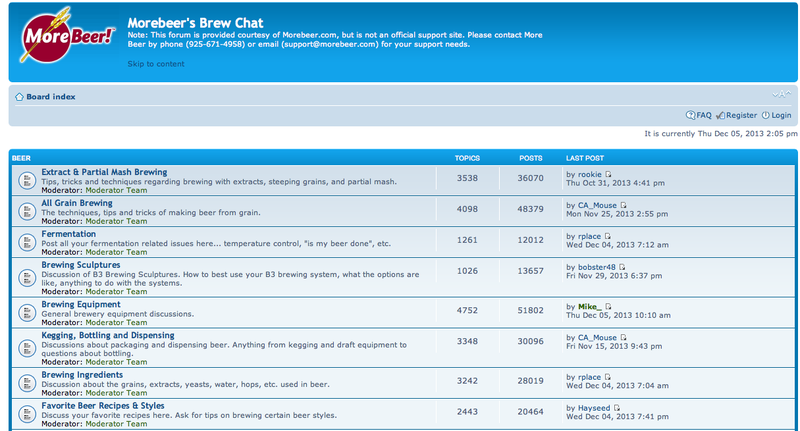Click forum icon beside Brewing Ingredients

click(27, 383)
